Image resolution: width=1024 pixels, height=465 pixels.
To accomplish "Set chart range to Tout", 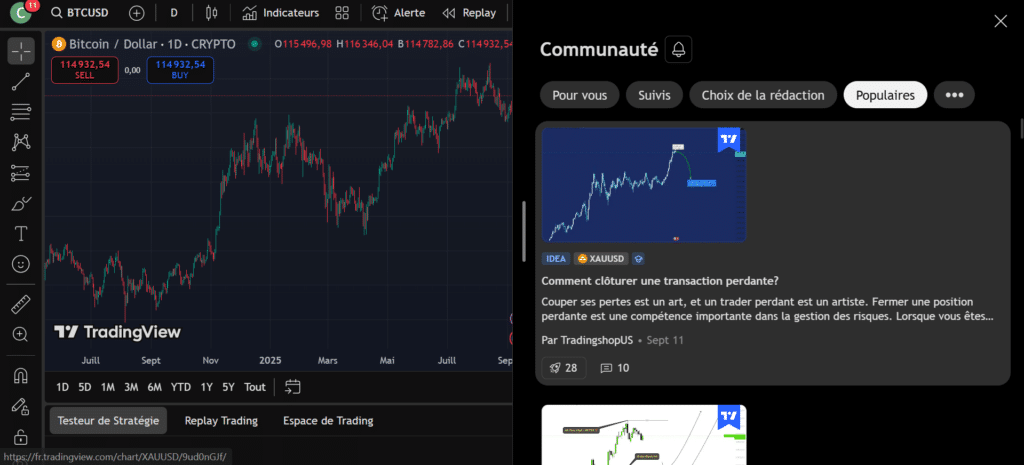I will pos(255,387).
